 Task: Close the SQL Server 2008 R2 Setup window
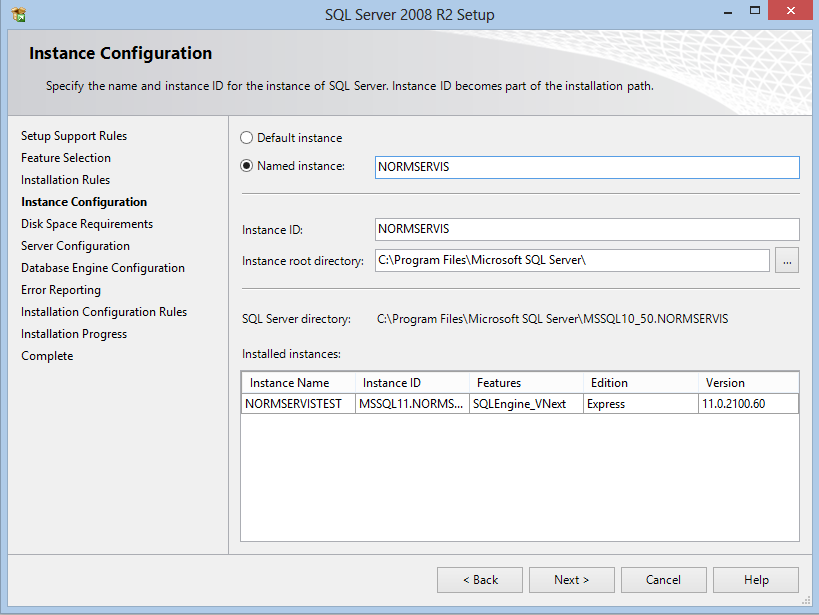[789, 12]
